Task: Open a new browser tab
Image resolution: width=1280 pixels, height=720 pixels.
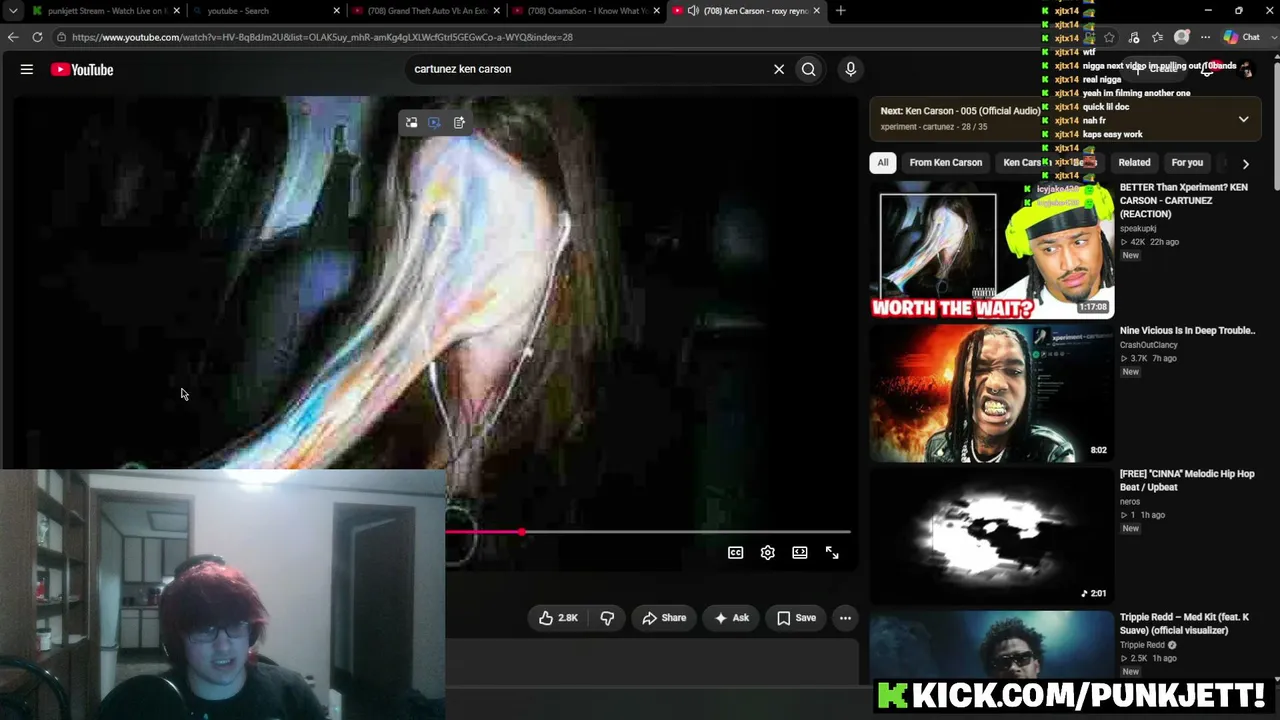Action: point(841,11)
